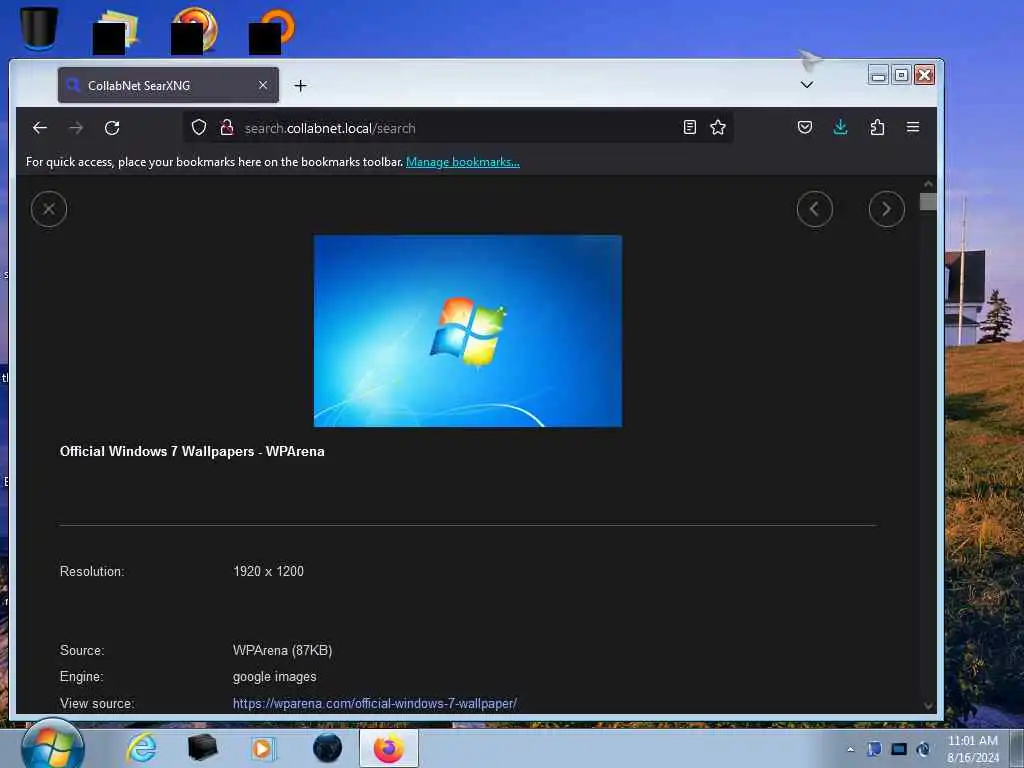The width and height of the screenshot is (1024, 768).
Task: Open the Pocket save button
Action: 805,127
